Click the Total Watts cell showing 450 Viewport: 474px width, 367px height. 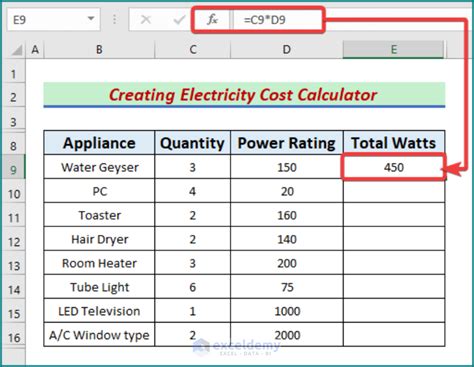394,167
